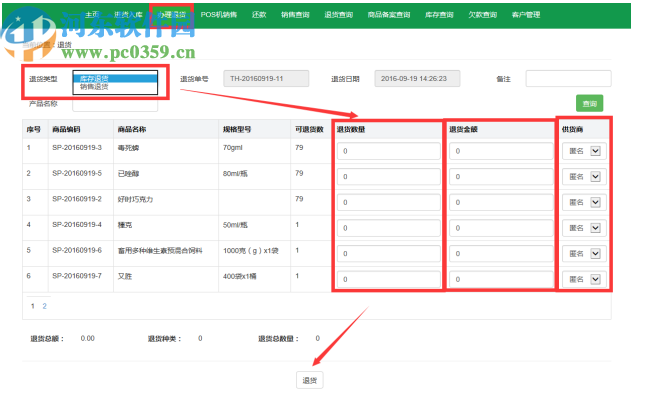Image resolution: width=648 pixels, height=413 pixels.
Task: Focus the 产品名称 search field
Action: tap(115, 105)
